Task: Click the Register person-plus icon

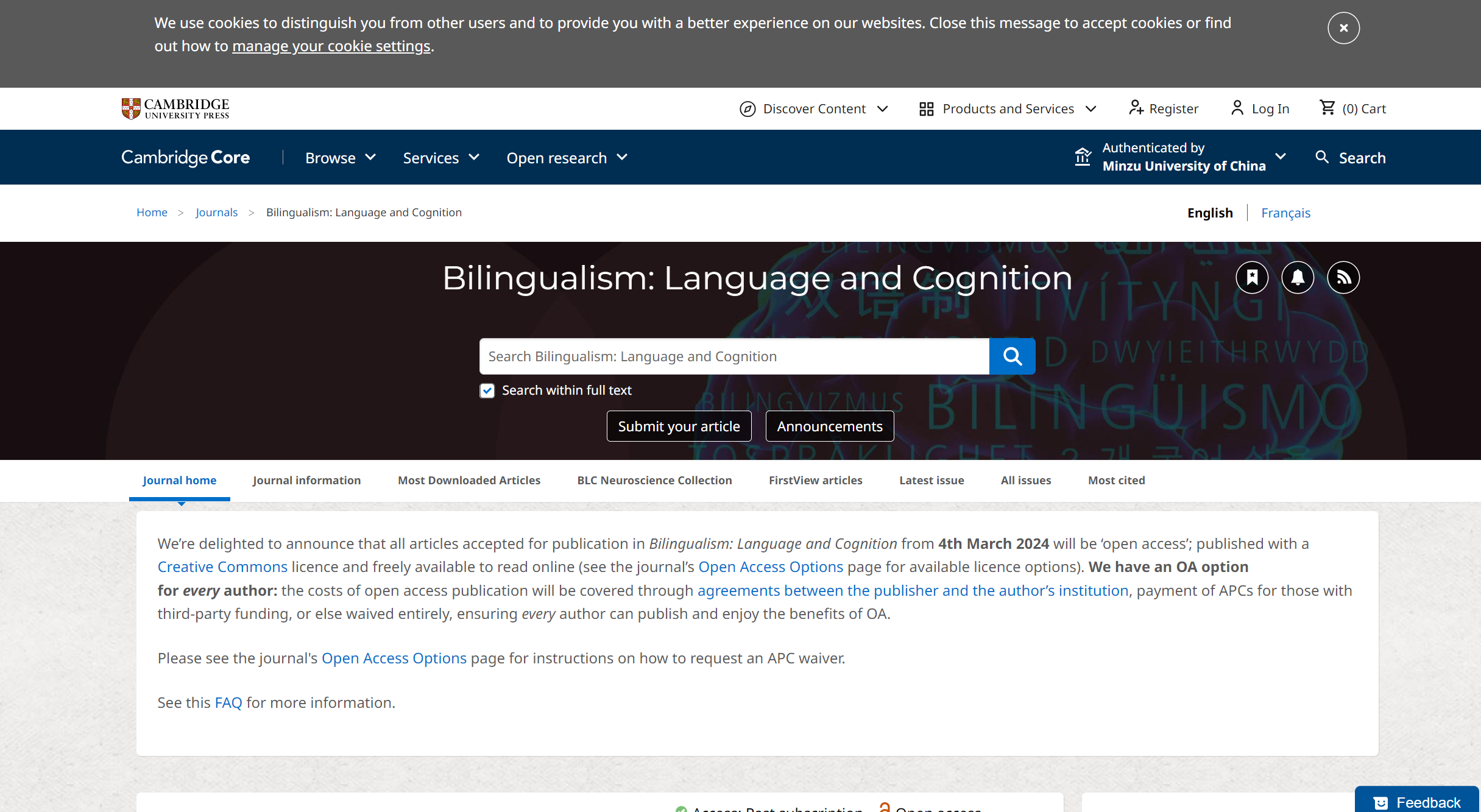Action: 1136,108
